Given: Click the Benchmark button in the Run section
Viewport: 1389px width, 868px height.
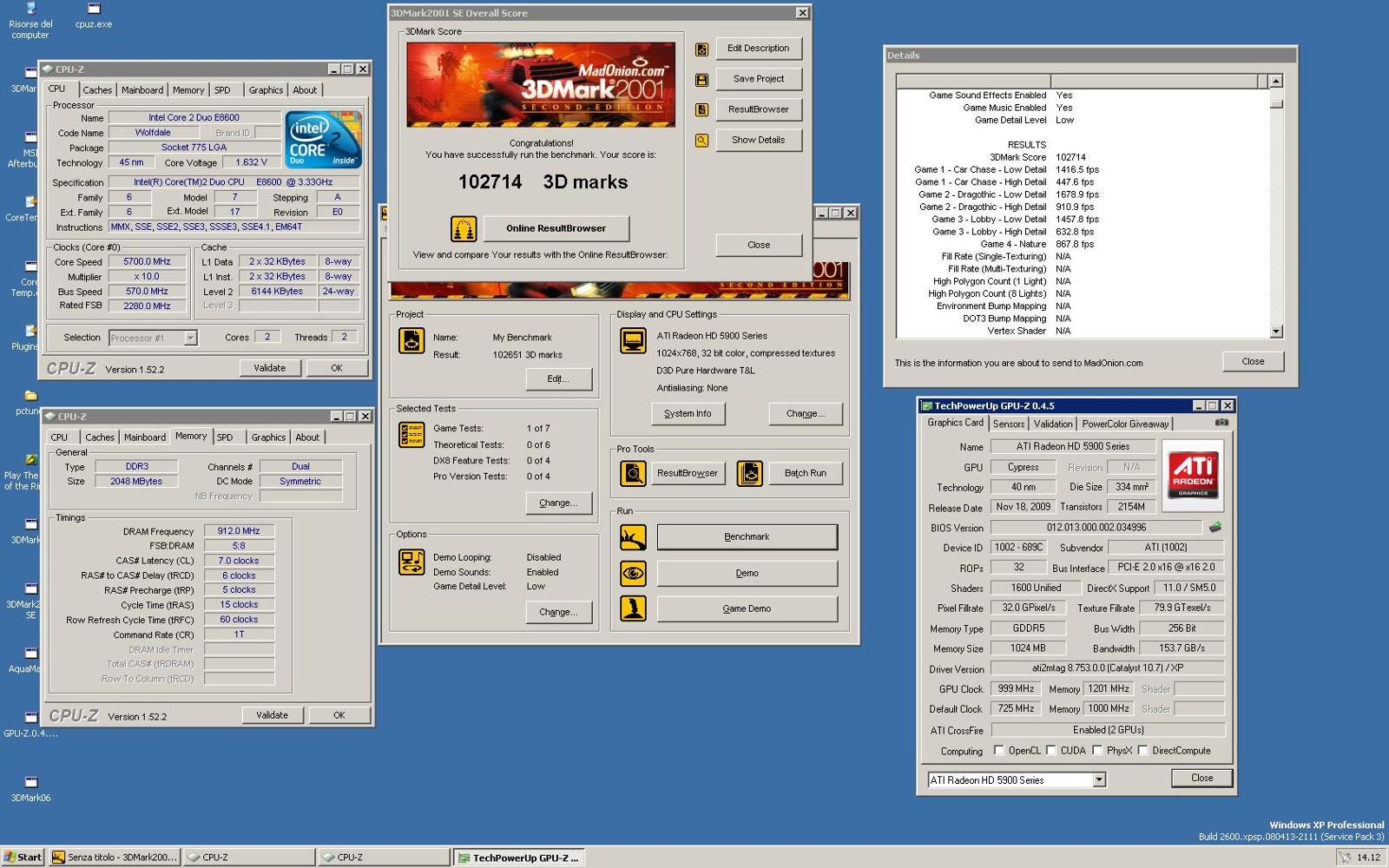Looking at the screenshot, I should [747, 537].
